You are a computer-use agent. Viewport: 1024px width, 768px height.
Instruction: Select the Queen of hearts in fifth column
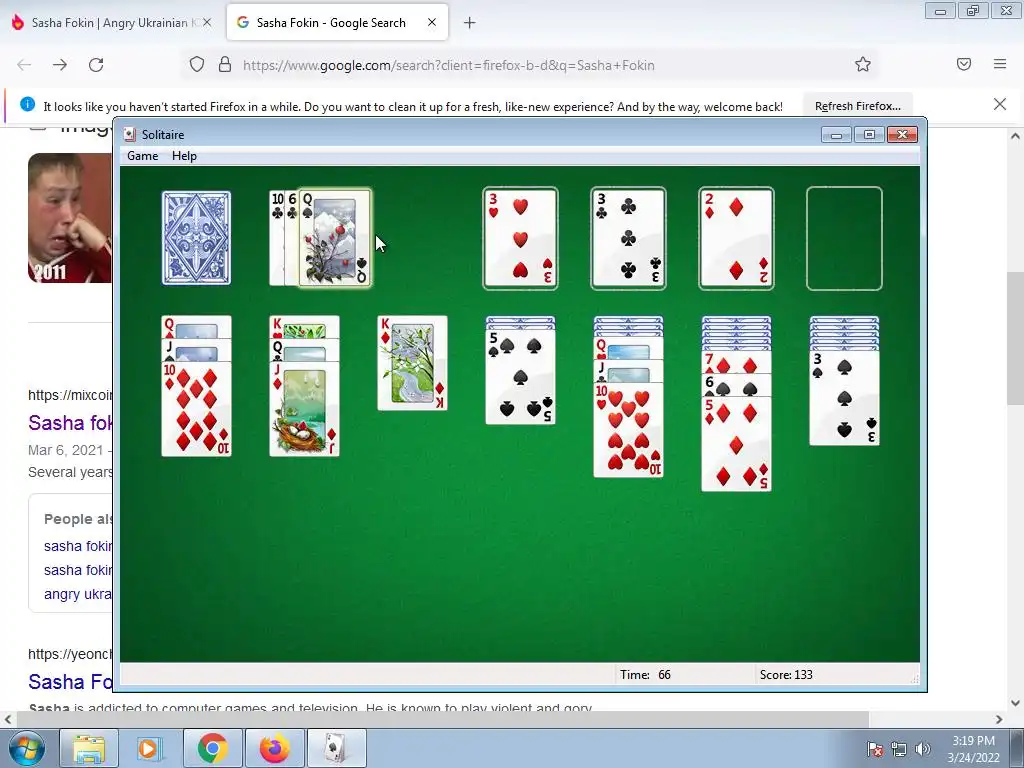tap(628, 349)
